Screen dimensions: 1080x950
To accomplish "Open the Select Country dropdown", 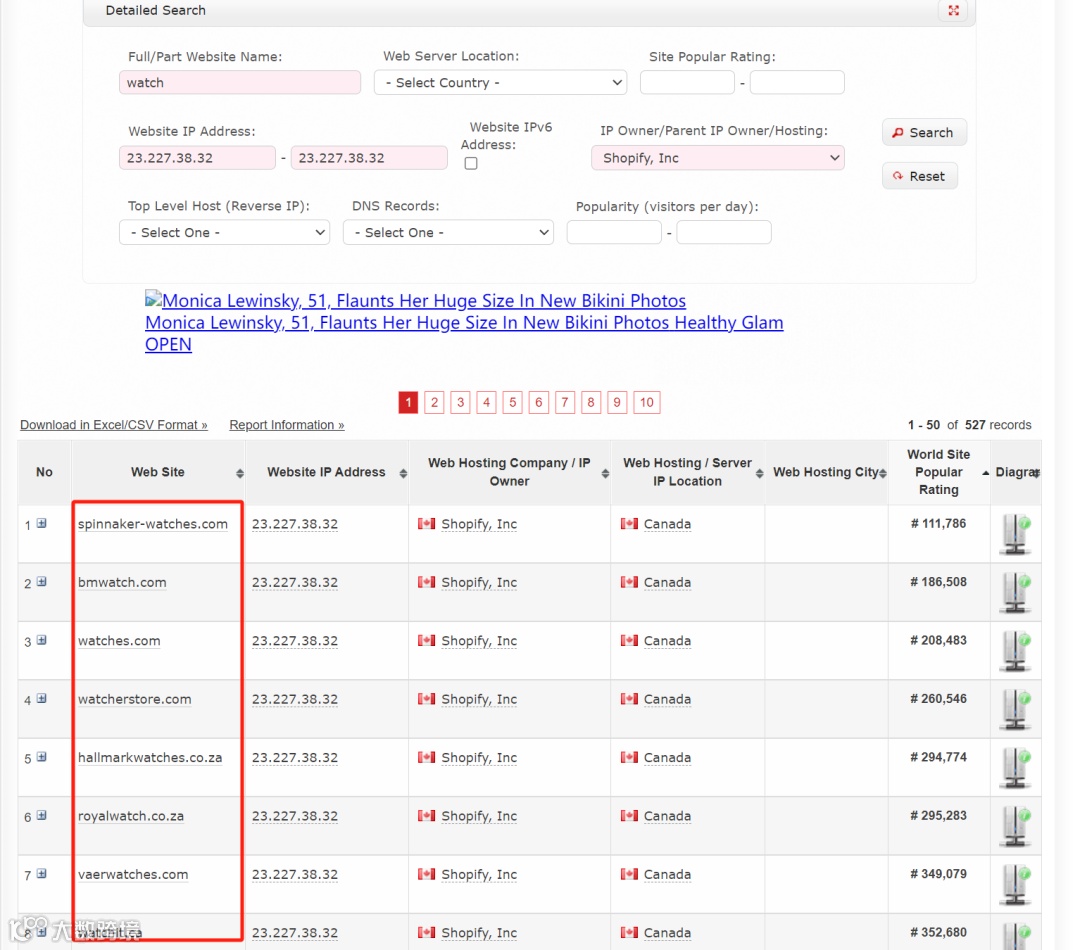I will point(501,83).
